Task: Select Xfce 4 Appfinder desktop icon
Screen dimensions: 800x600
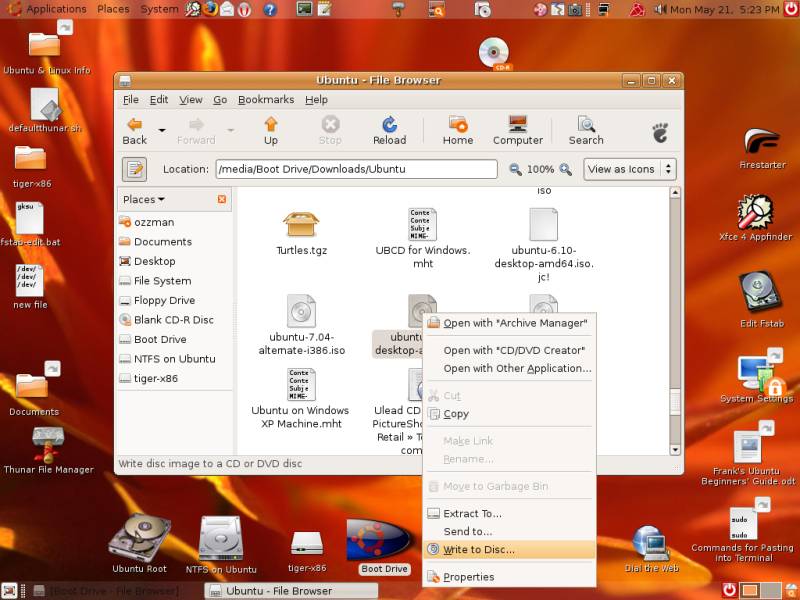Action: (756, 218)
